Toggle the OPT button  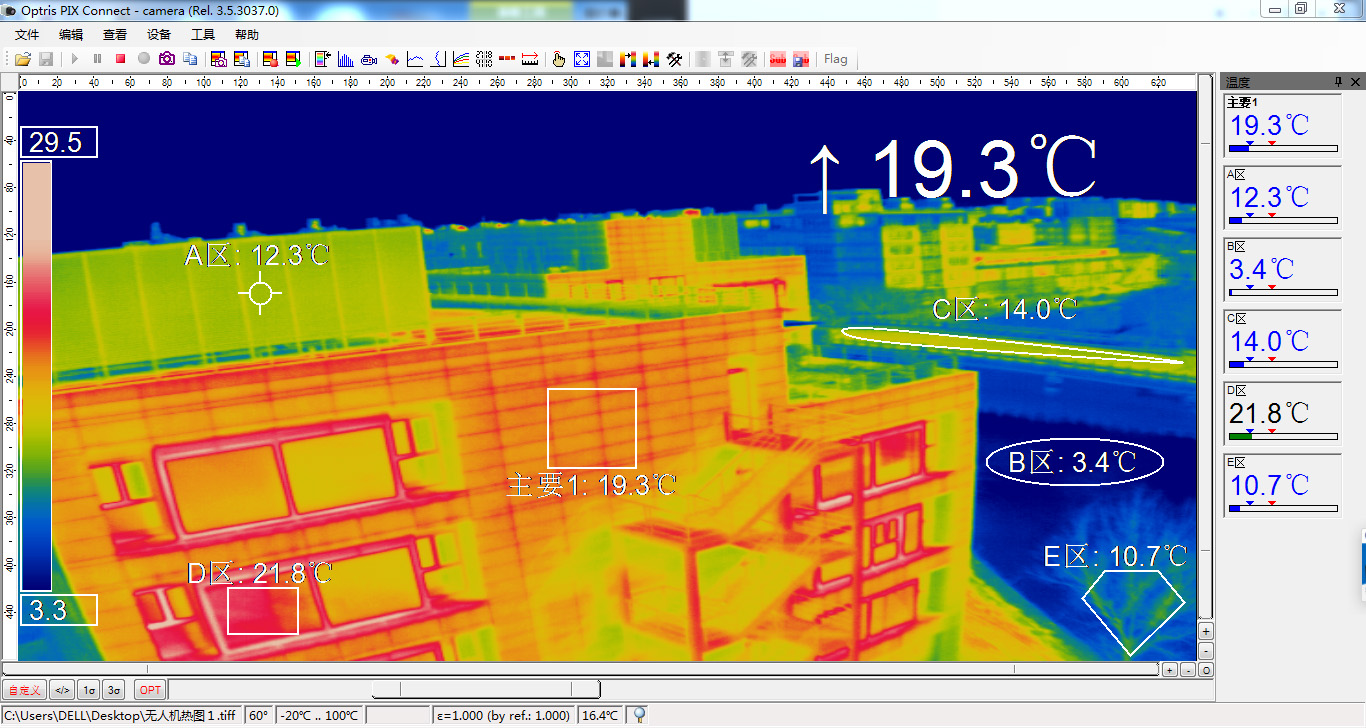click(x=150, y=690)
